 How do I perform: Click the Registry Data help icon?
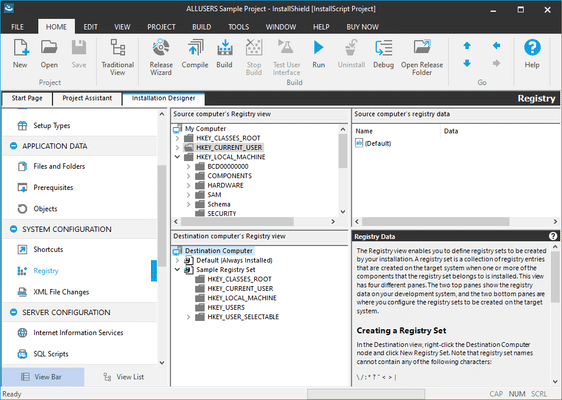553,236
